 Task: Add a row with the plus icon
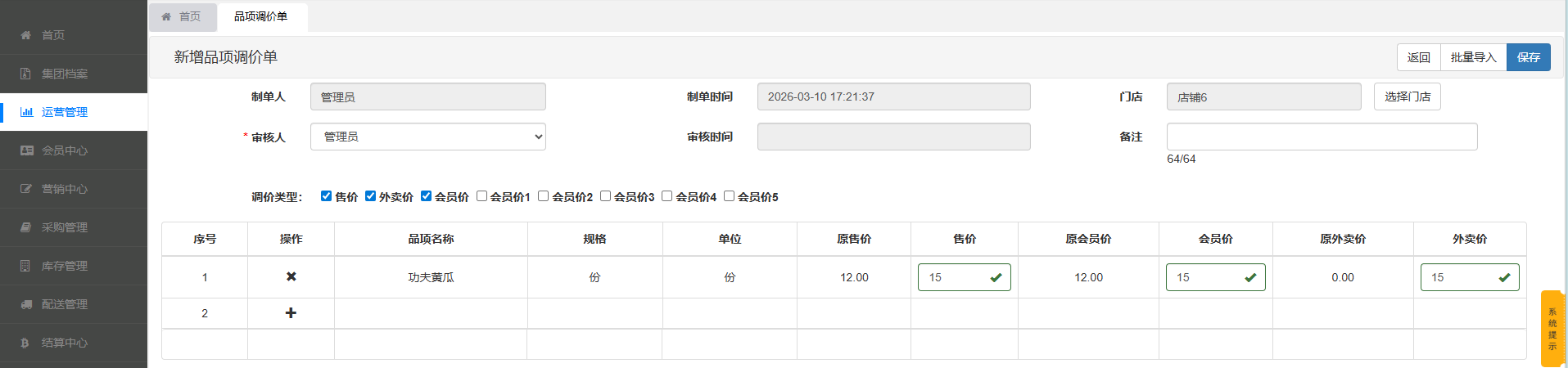tap(291, 313)
